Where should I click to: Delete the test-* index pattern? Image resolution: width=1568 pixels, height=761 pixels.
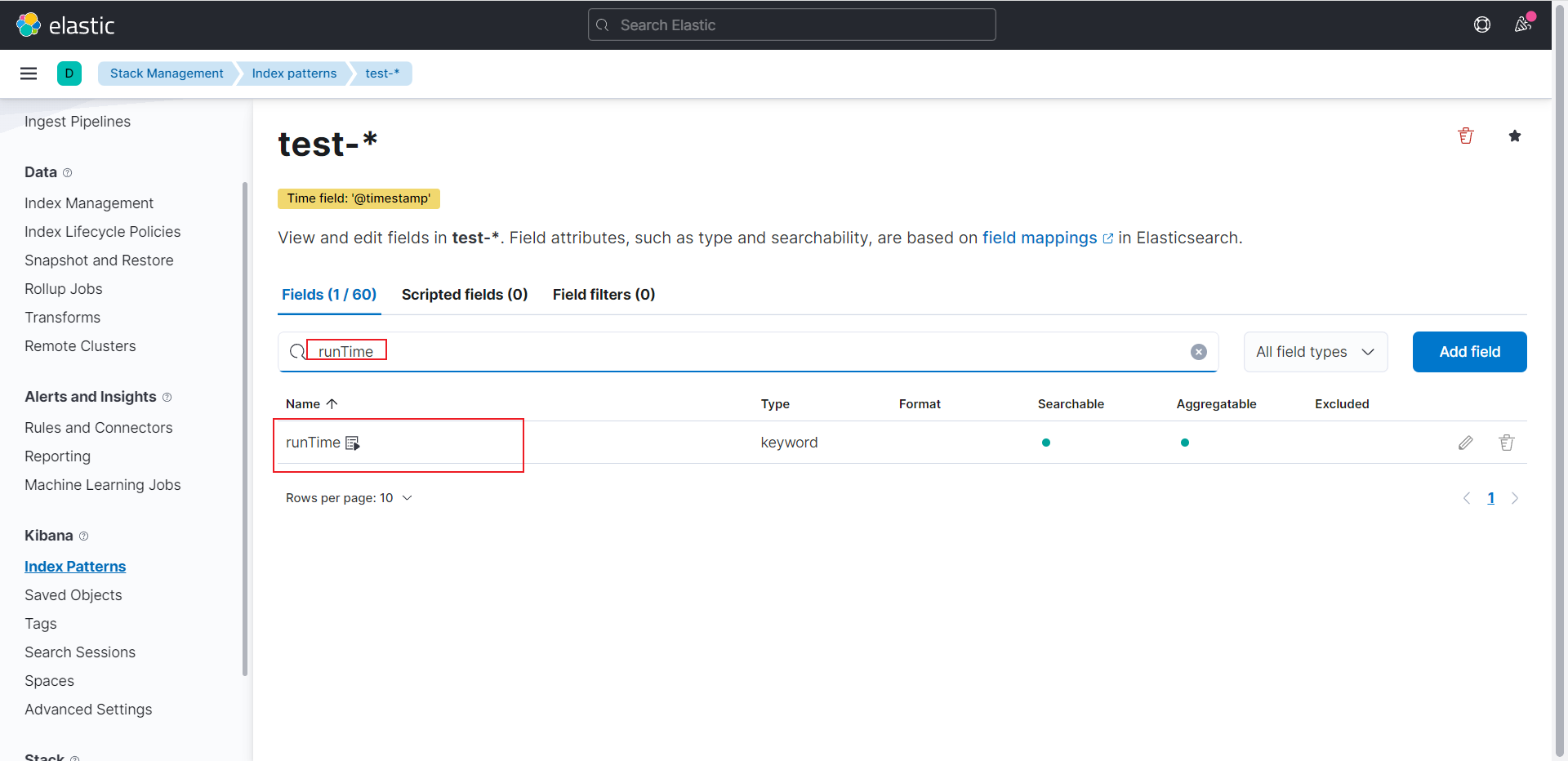click(x=1466, y=136)
